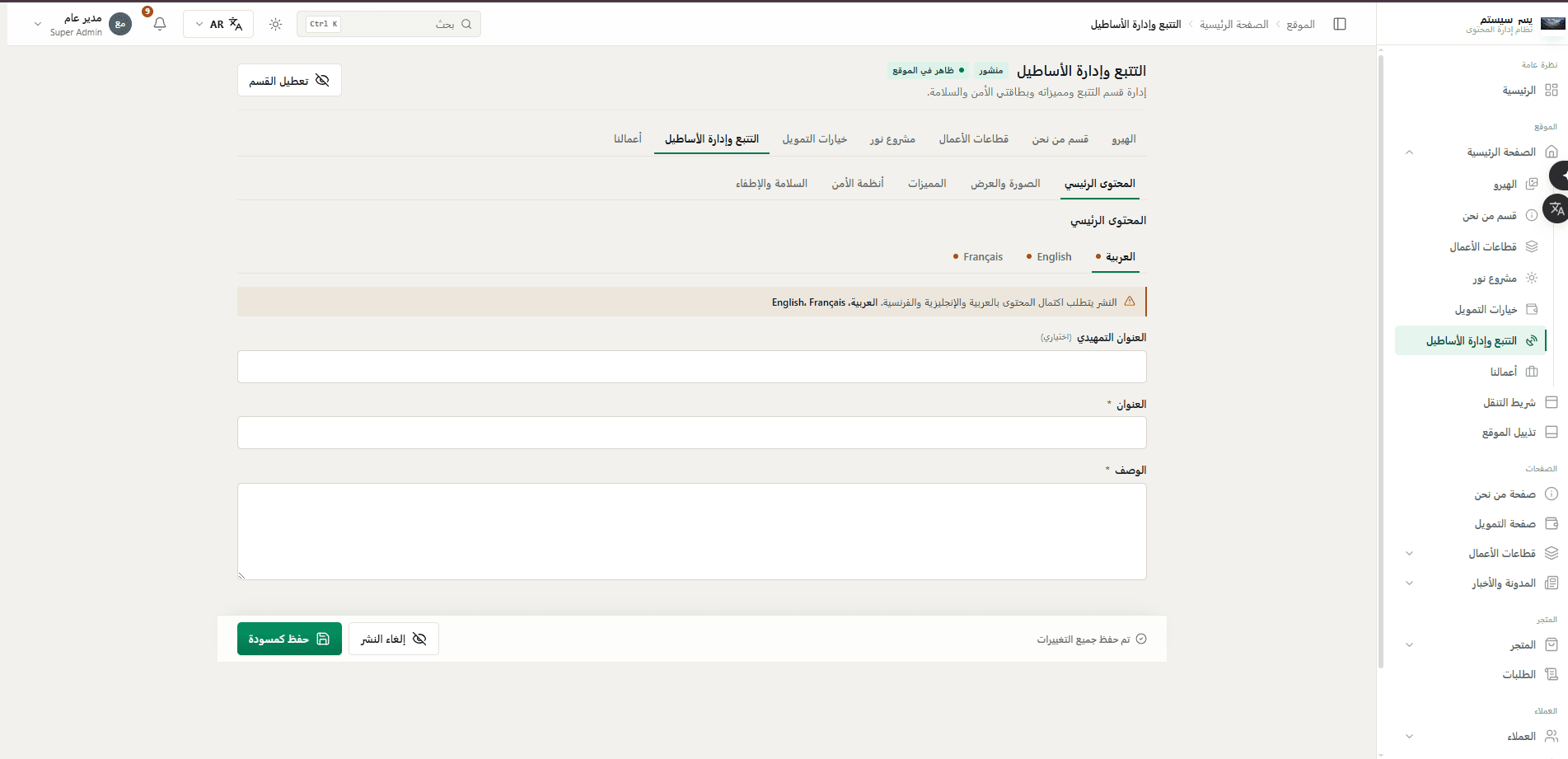This screenshot has width=1568, height=759.
Task: Toggle light/dark theme sun icon
Action: (x=275, y=24)
